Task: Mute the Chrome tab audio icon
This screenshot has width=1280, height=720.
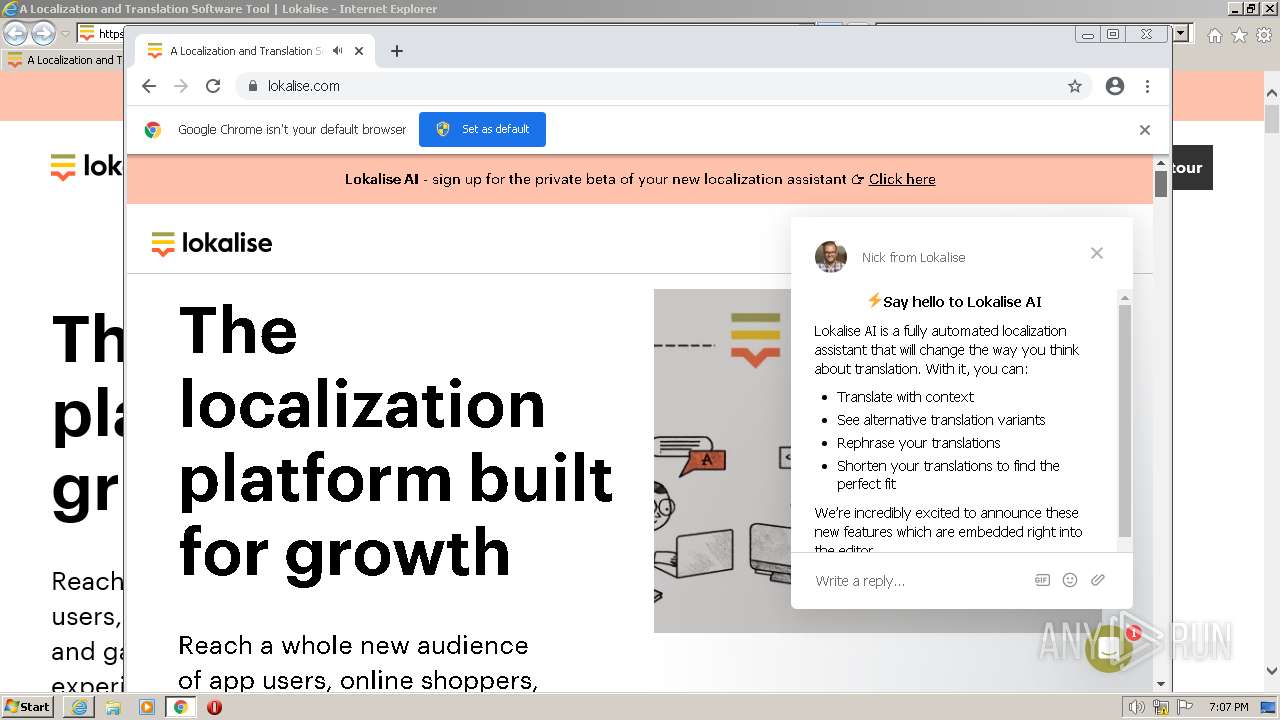Action: click(x=338, y=51)
